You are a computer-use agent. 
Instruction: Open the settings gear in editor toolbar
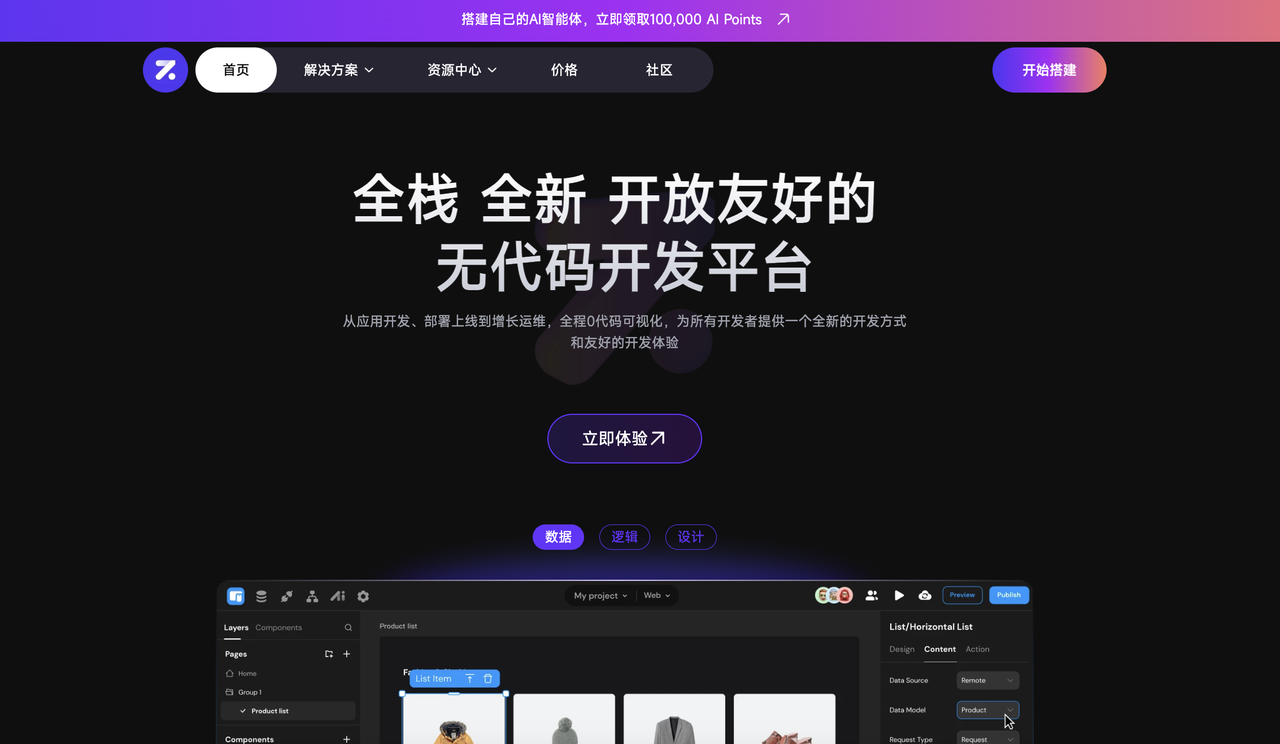pyautogui.click(x=363, y=596)
